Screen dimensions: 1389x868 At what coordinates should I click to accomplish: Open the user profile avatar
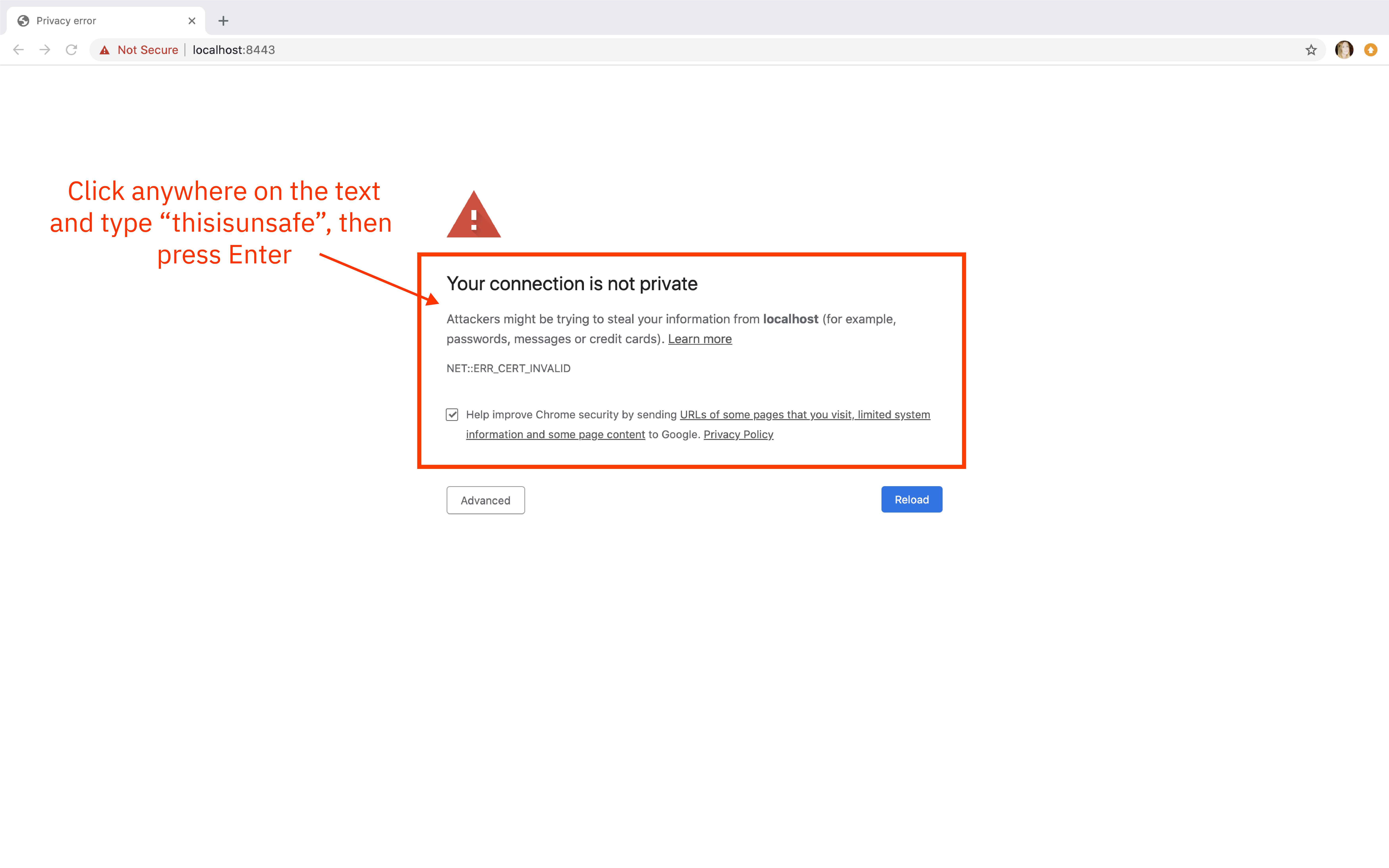coord(1344,50)
